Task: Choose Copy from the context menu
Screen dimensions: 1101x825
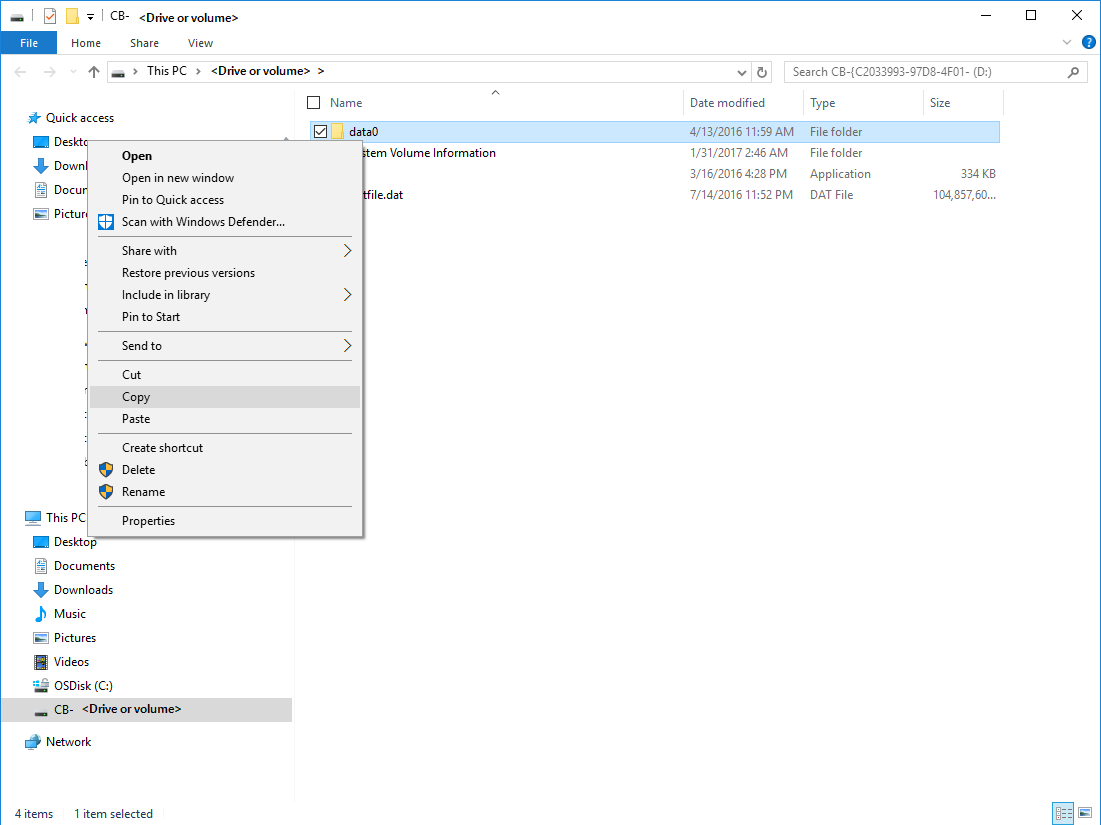Action: 136,396
